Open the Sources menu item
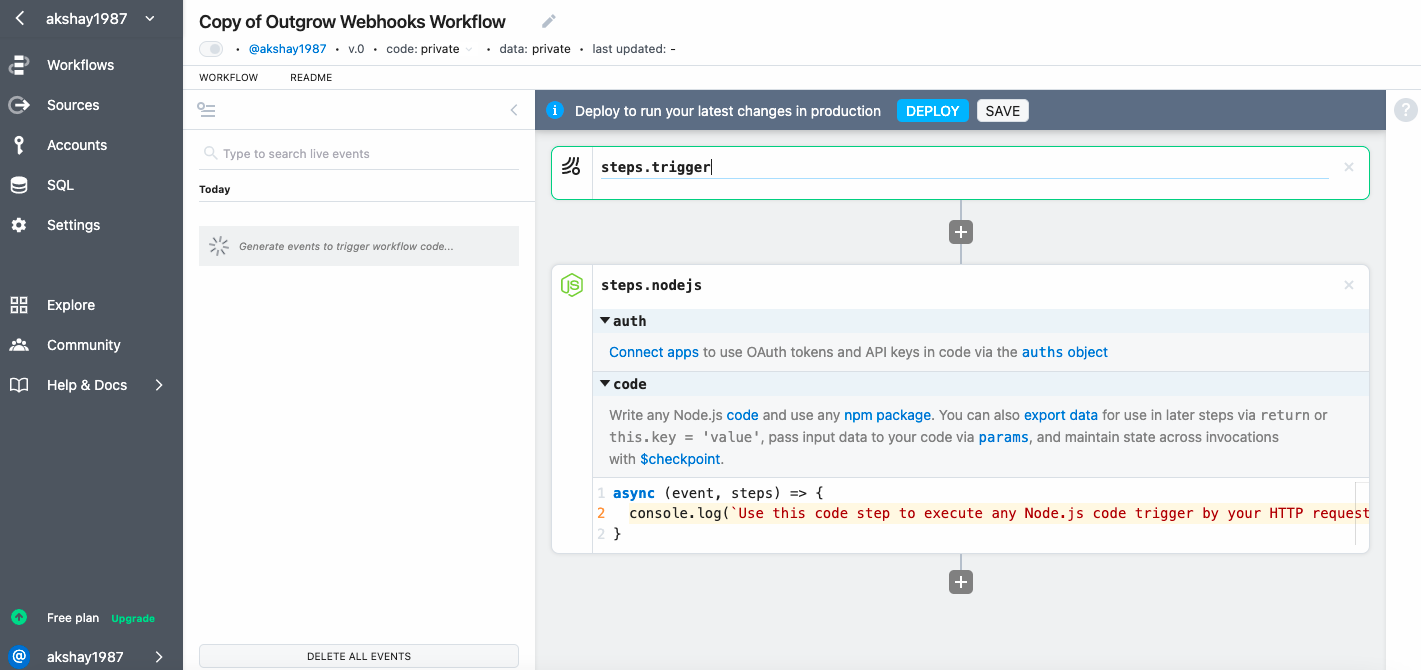 click(73, 105)
